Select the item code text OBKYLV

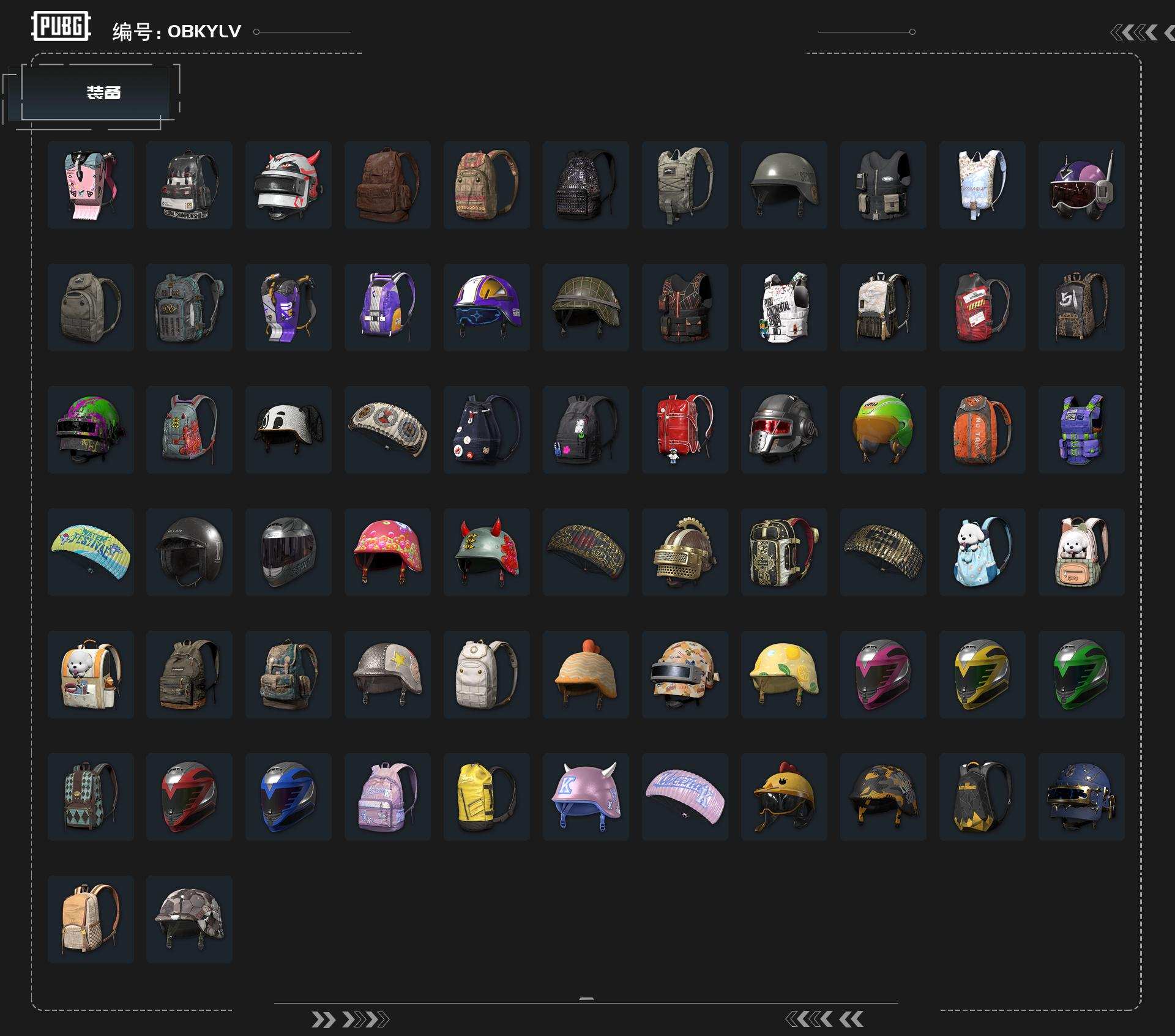click(x=204, y=31)
